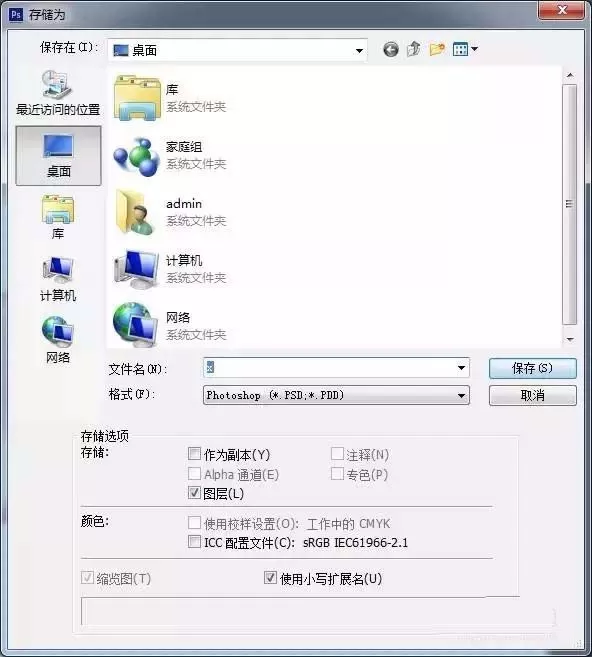Uncheck 图层(L) layers checkbox
This screenshot has height=657, width=592.
click(194, 493)
